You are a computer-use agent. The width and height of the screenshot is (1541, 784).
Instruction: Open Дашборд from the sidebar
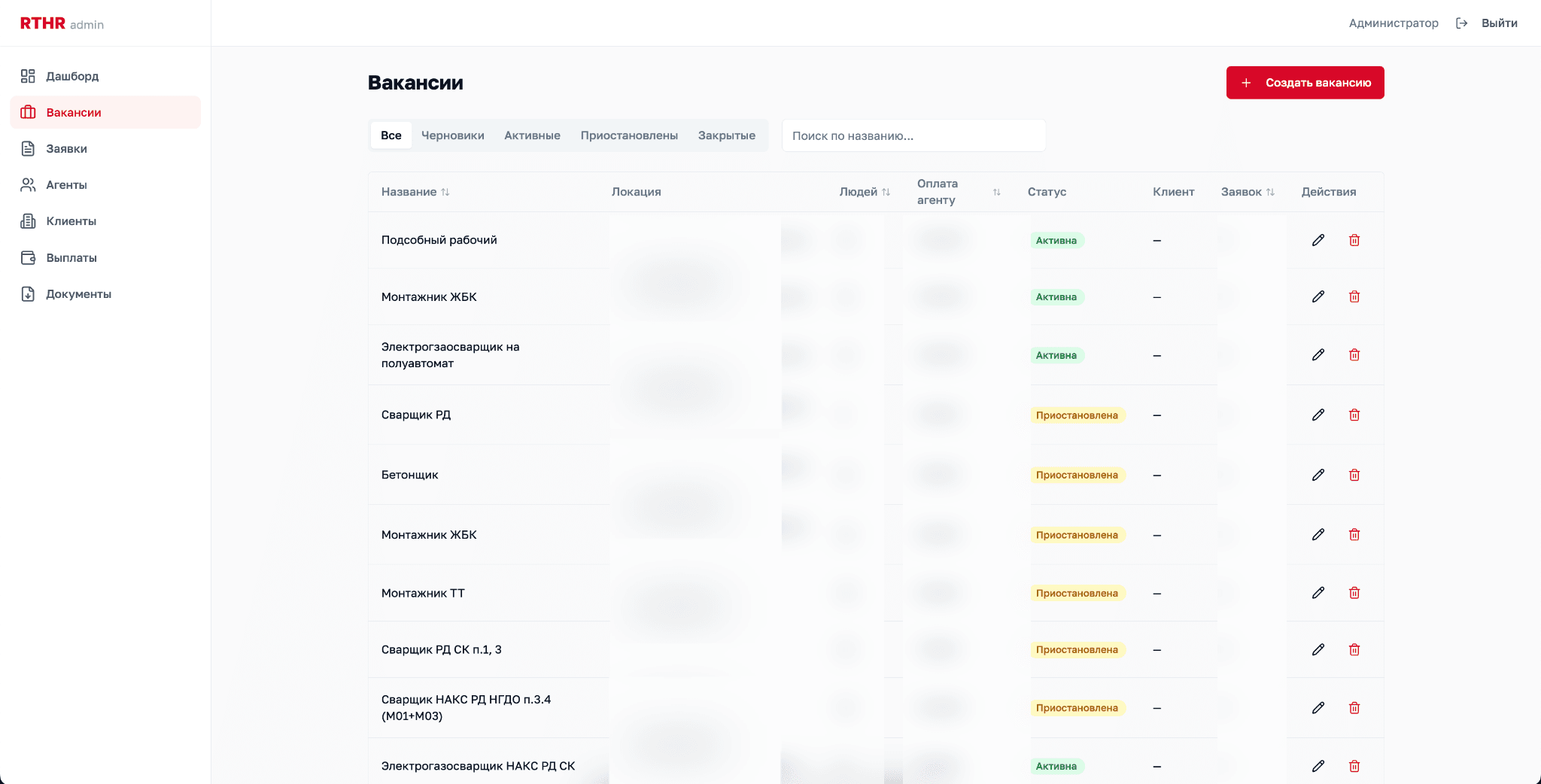(x=72, y=76)
